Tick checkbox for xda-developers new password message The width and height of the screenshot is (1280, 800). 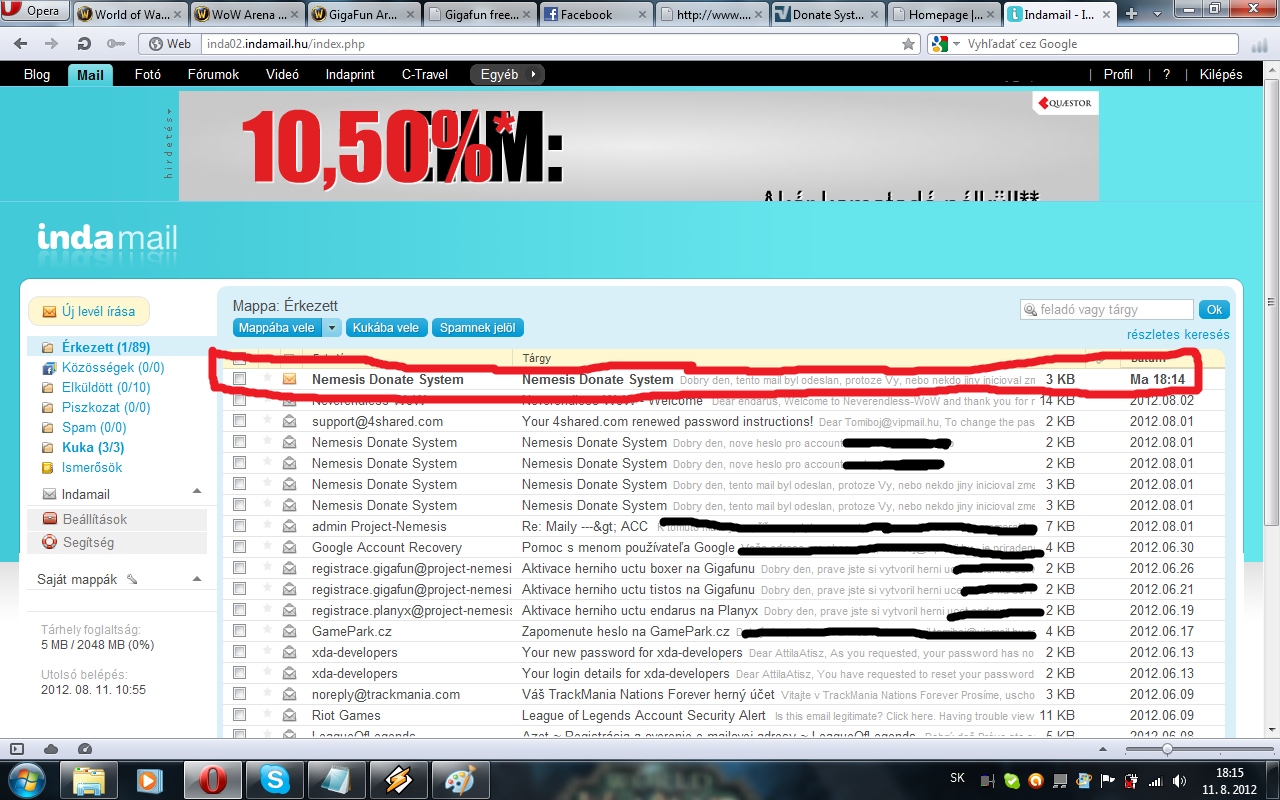point(239,652)
